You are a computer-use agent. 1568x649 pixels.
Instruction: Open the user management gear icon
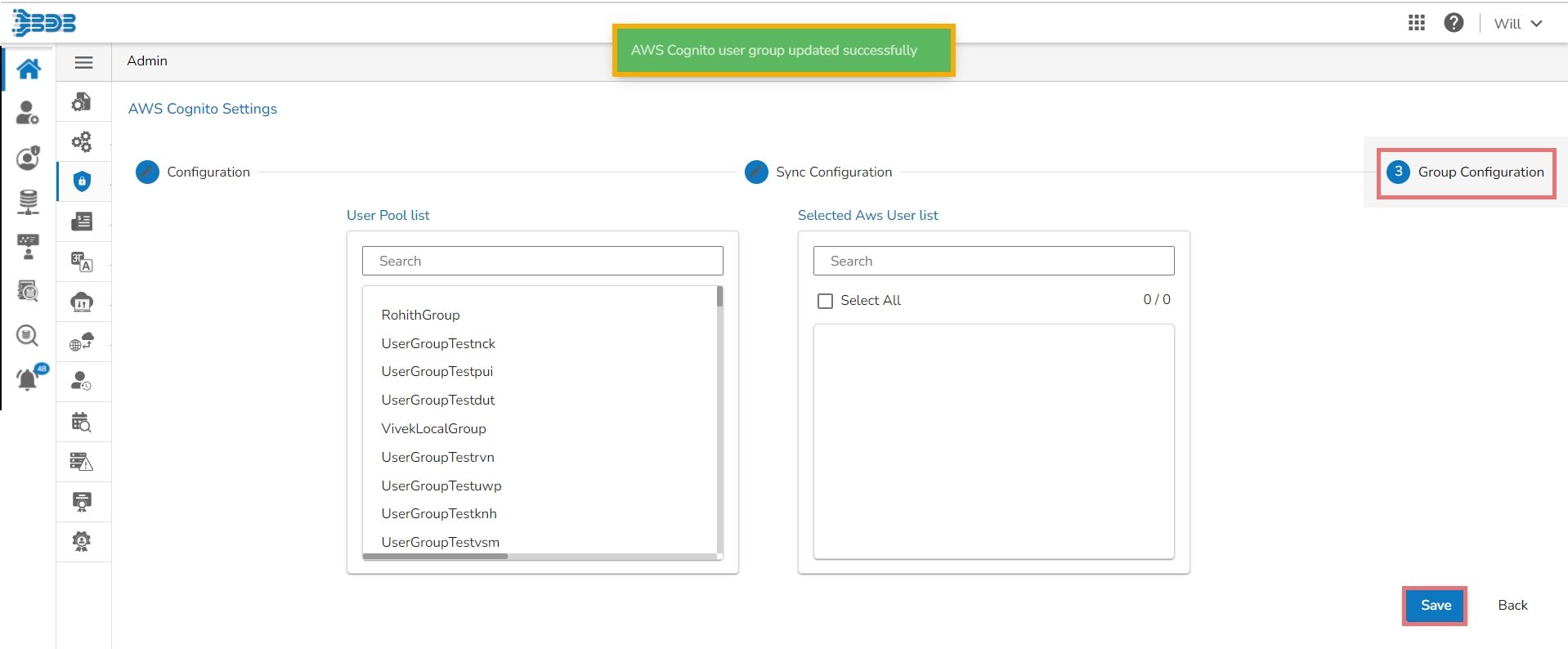(x=28, y=113)
